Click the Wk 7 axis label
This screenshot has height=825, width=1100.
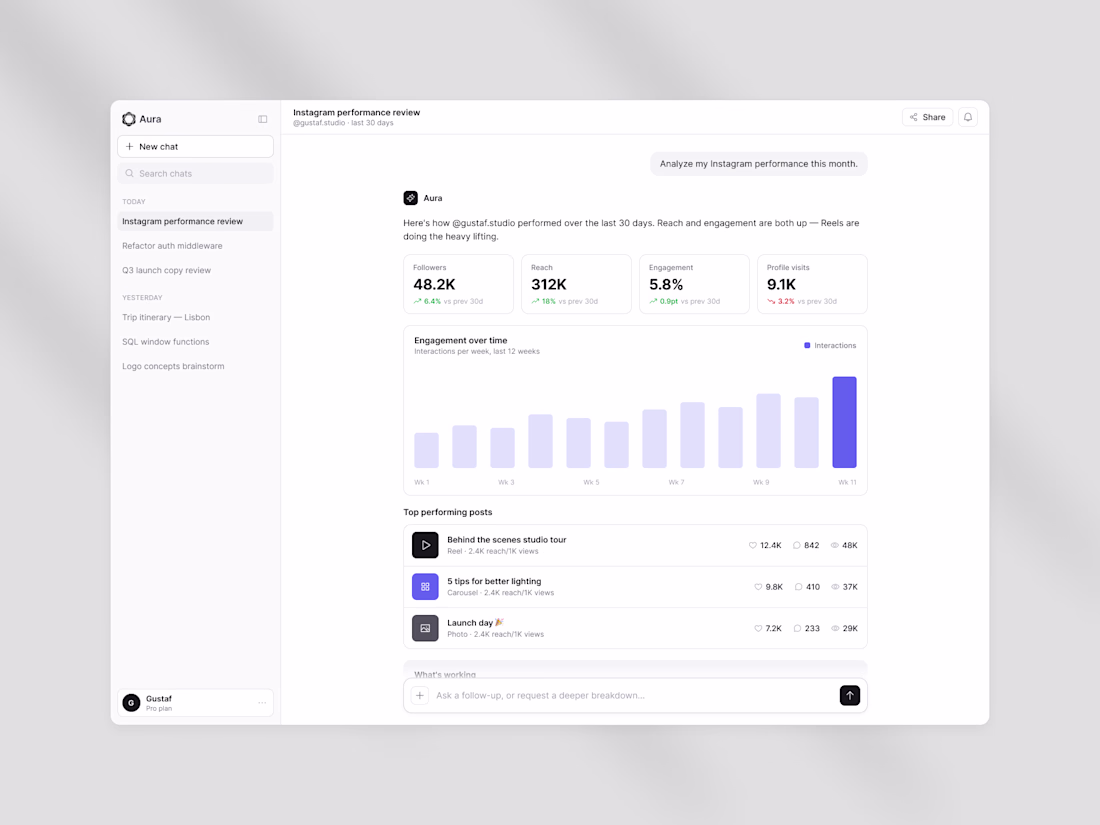click(x=676, y=483)
